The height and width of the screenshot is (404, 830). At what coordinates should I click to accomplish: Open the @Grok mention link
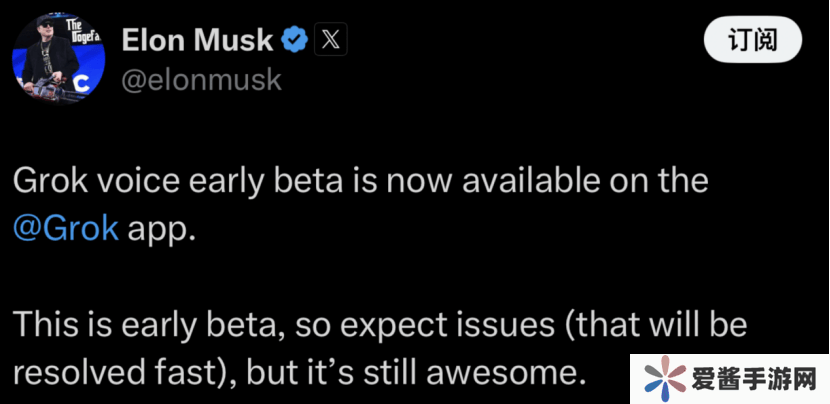pyautogui.click(x=66, y=226)
